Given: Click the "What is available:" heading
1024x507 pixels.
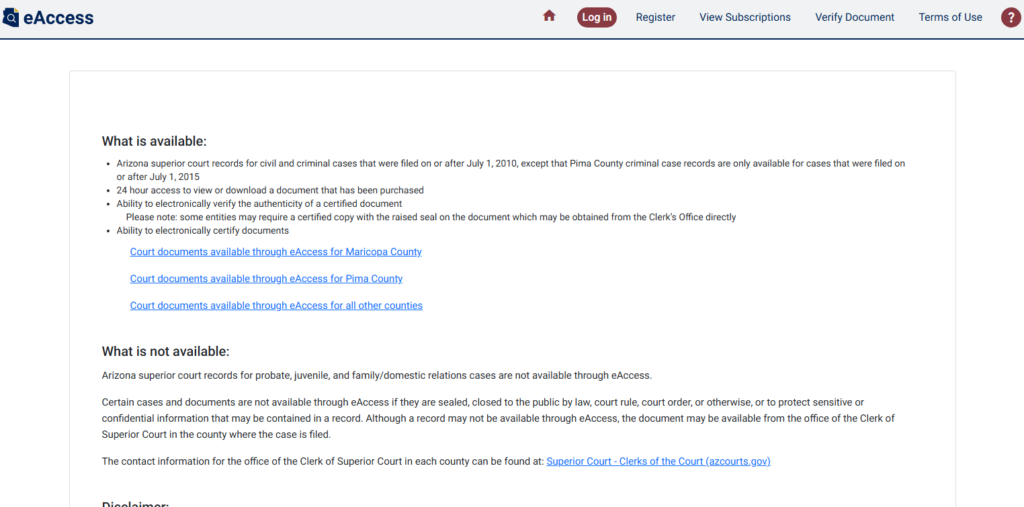Looking at the screenshot, I should point(154,141).
